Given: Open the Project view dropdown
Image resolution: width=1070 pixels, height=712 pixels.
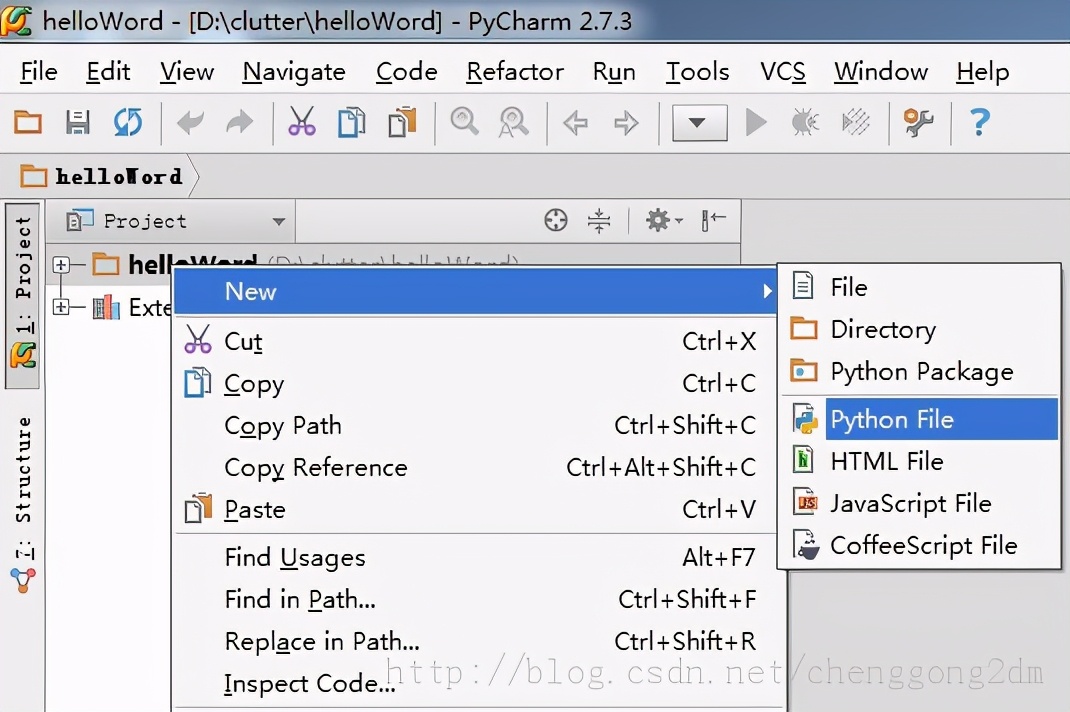Looking at the screenshot, I should click(280, 221).
